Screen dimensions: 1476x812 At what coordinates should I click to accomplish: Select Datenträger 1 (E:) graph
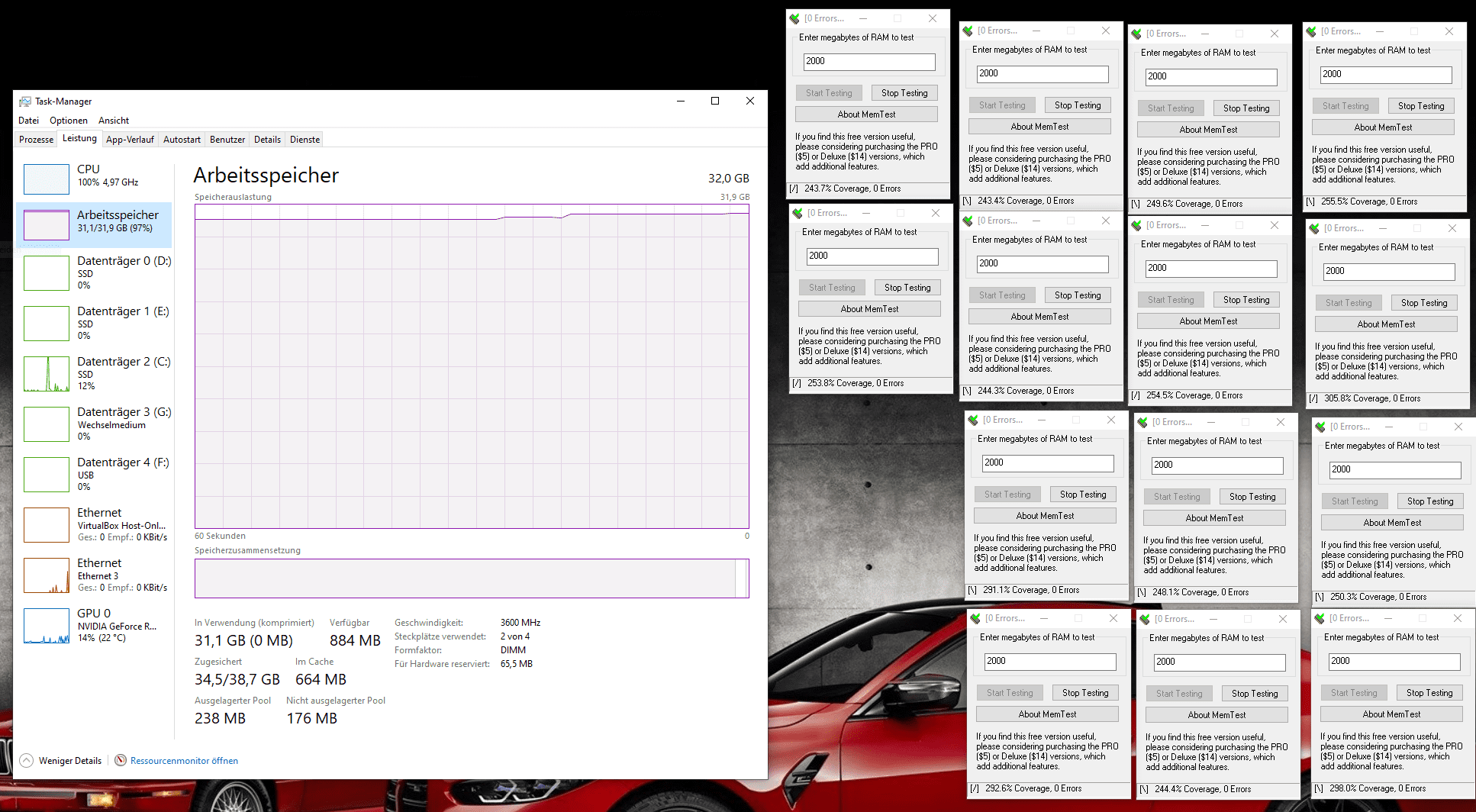click(47, 324)
